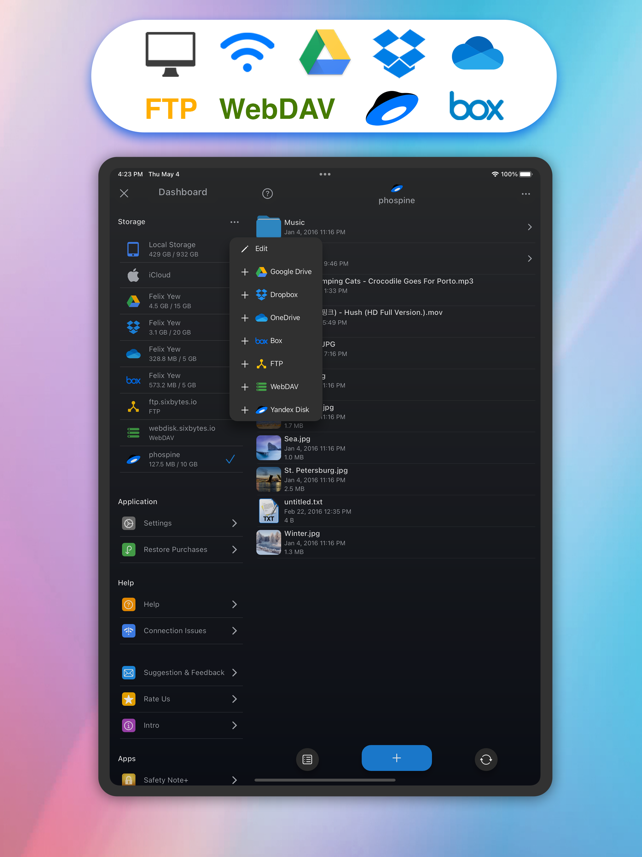Screen dimensions: 642x857
Task: Add Yandex Disk from popup menu
Action: click(x=276, y=409)
